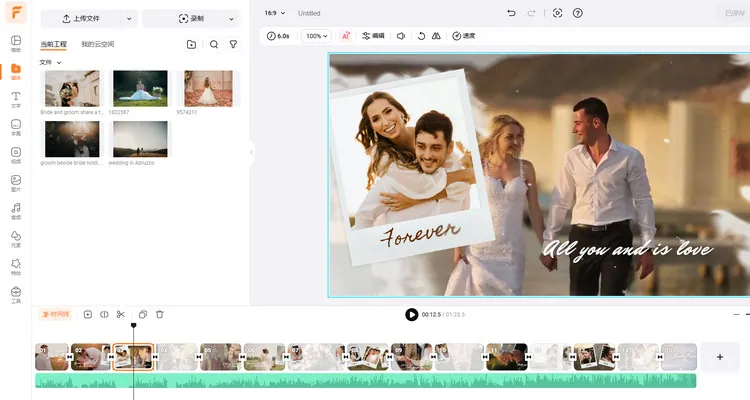Click the Untitled project name field
Viewport: 750px width, 400px height.
click(x=309, y=13)
